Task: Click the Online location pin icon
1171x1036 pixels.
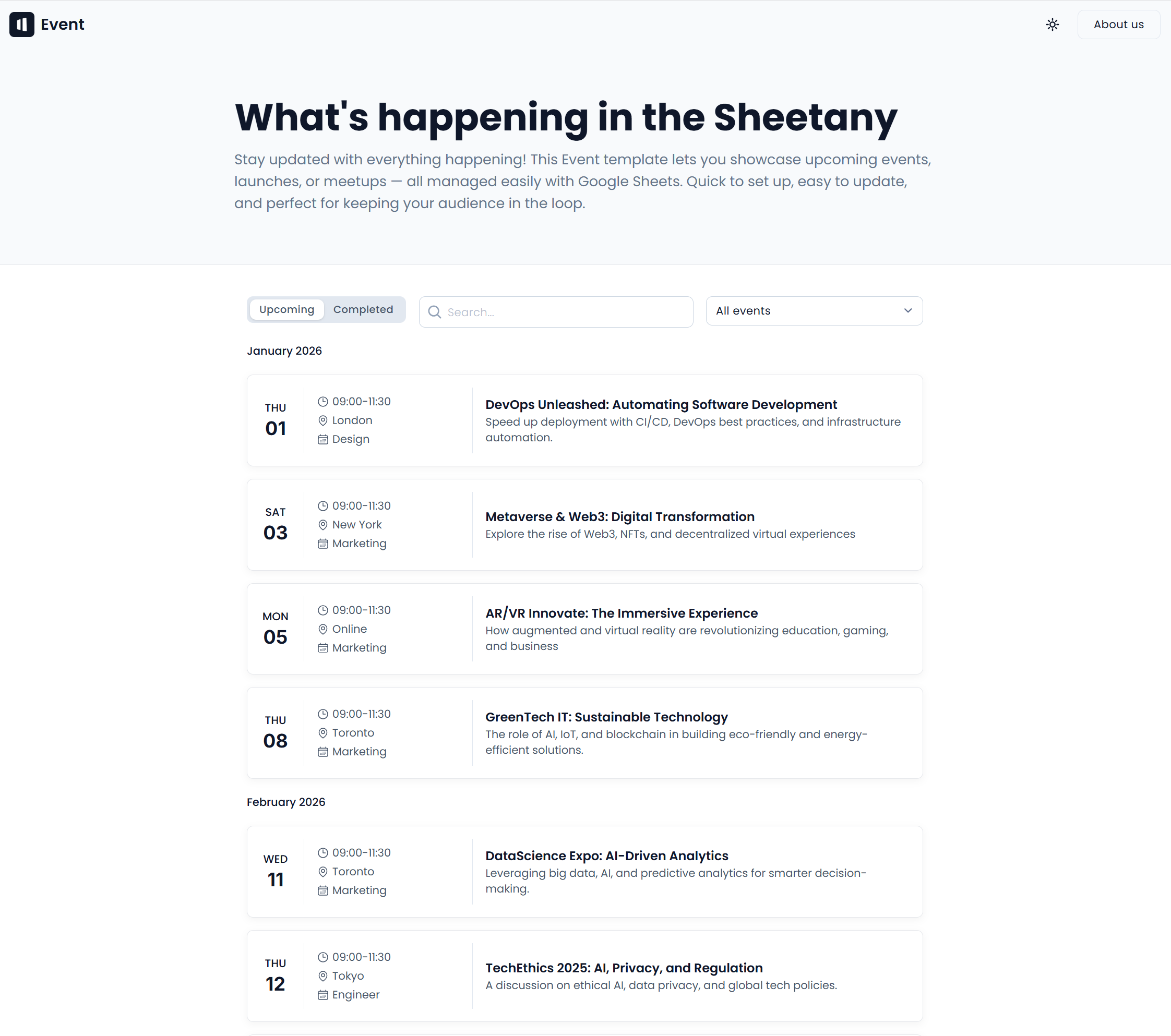Action: click(x=323, y=629)
